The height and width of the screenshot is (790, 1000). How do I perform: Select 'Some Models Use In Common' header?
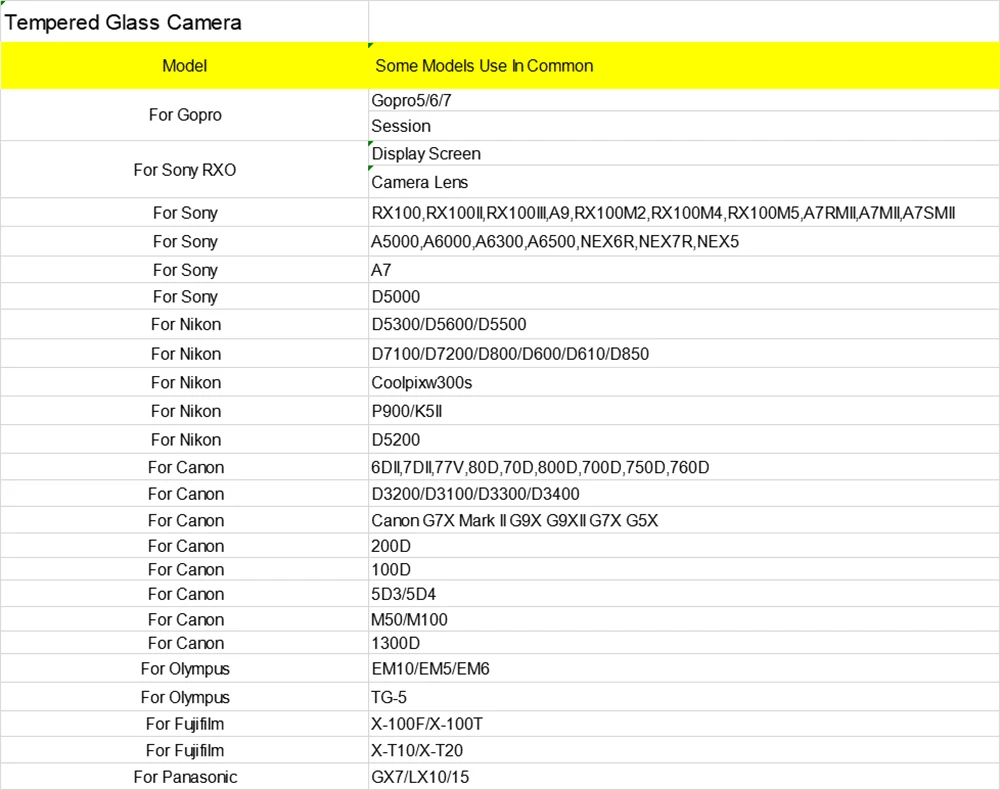point(484,66)
